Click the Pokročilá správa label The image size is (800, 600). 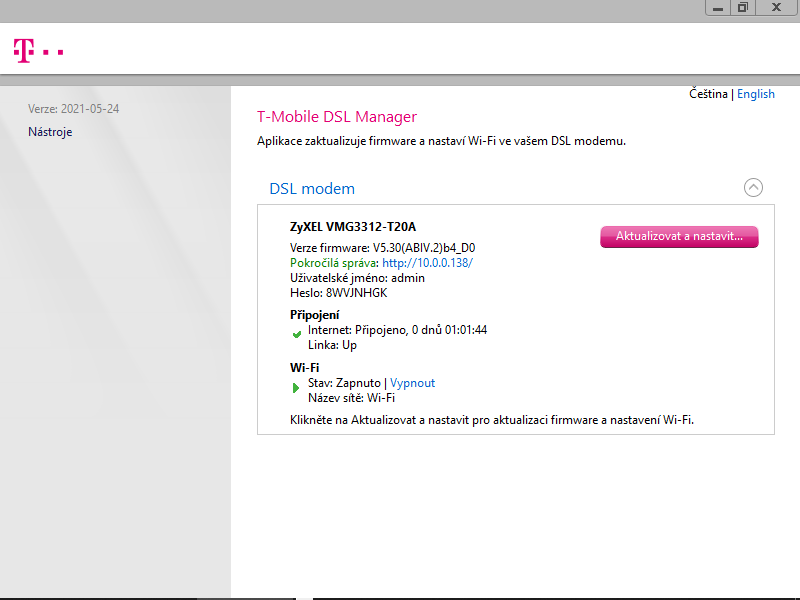(334, 263)
